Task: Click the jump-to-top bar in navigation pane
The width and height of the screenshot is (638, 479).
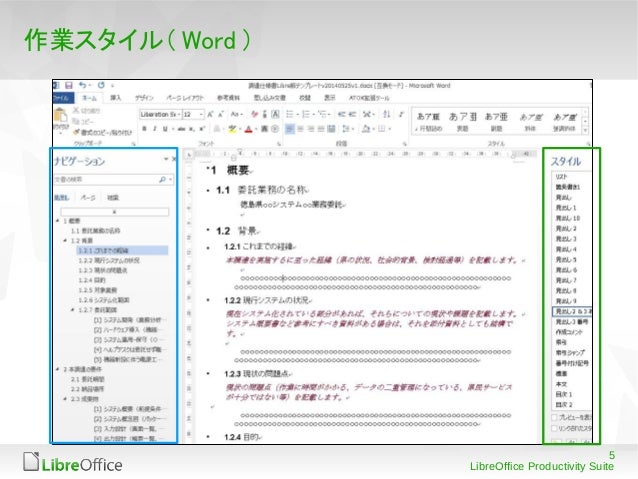Action: click(115, 212)
